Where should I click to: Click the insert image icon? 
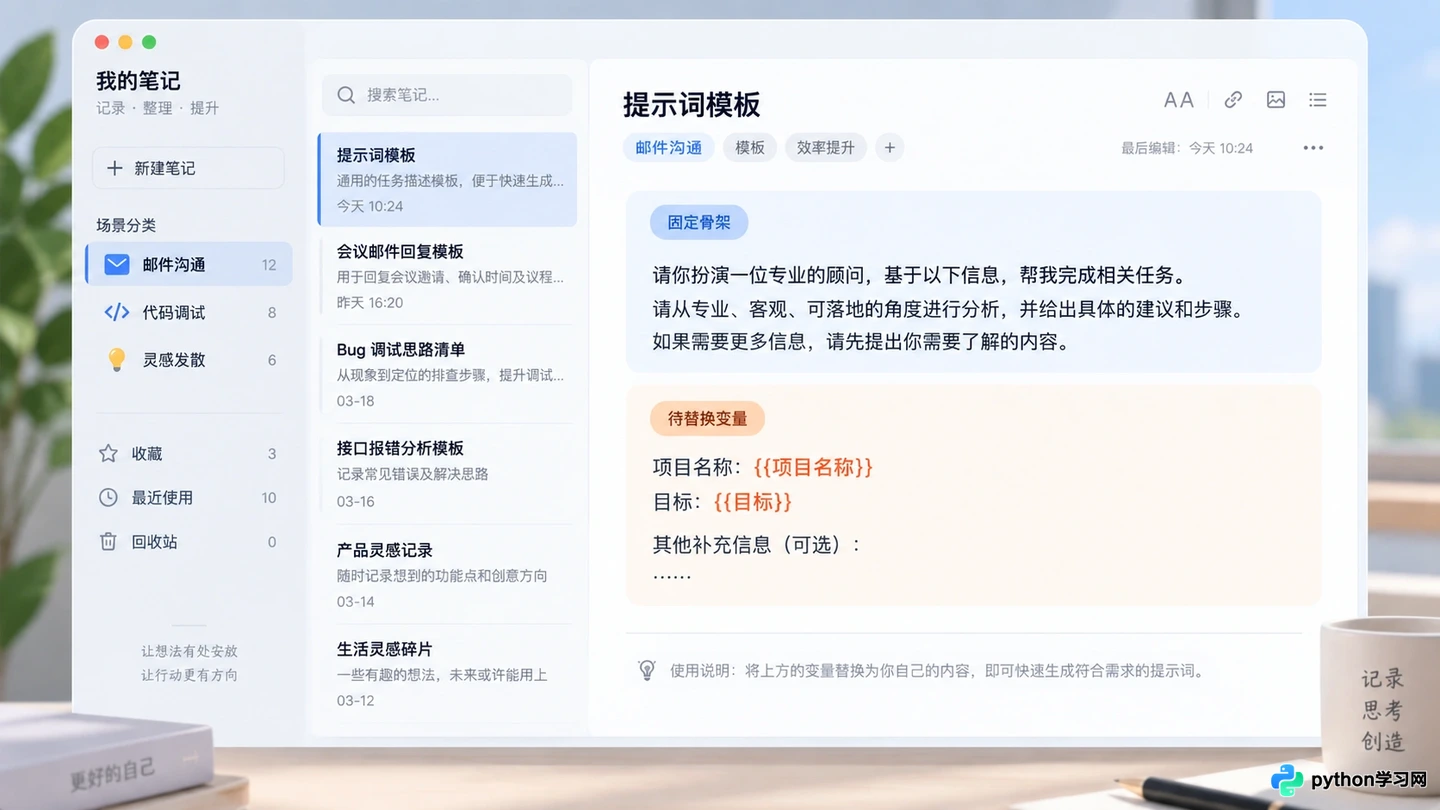pyautogui.click(x=1276, y=100)
